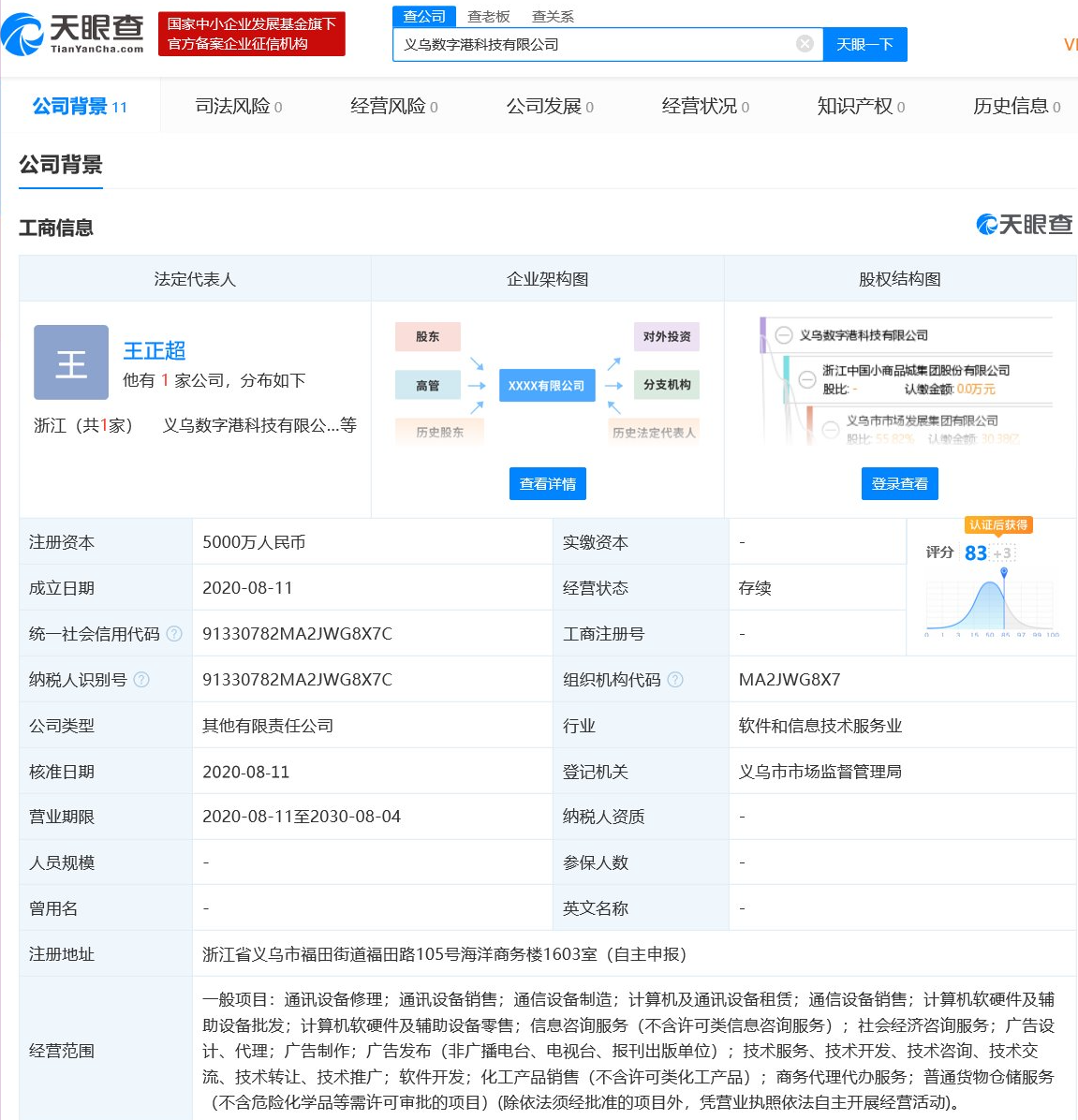Switch to 查关系 search tab
The width and height of the screenshot is (1078, 1120).
click(x=553, y=17)
